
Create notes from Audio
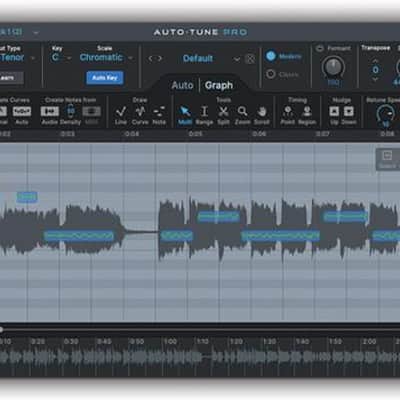pyautogui.click(x=50, y=111)
